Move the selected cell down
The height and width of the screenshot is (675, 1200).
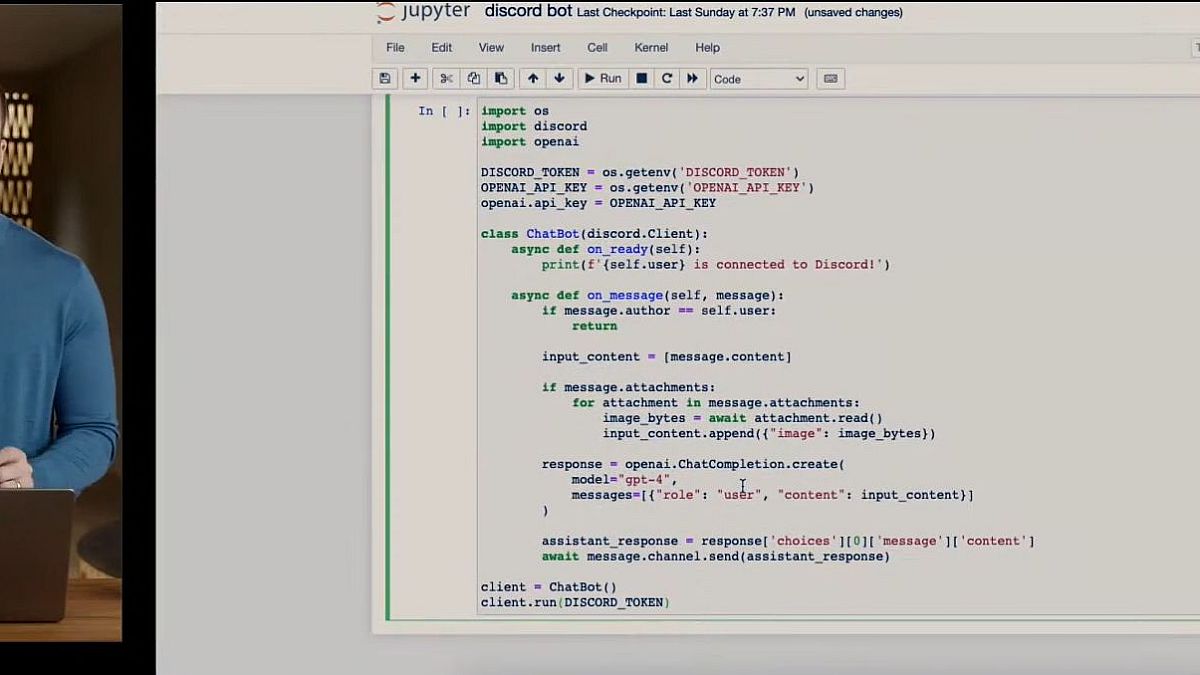pyautogui.click(x=559, y=78)
